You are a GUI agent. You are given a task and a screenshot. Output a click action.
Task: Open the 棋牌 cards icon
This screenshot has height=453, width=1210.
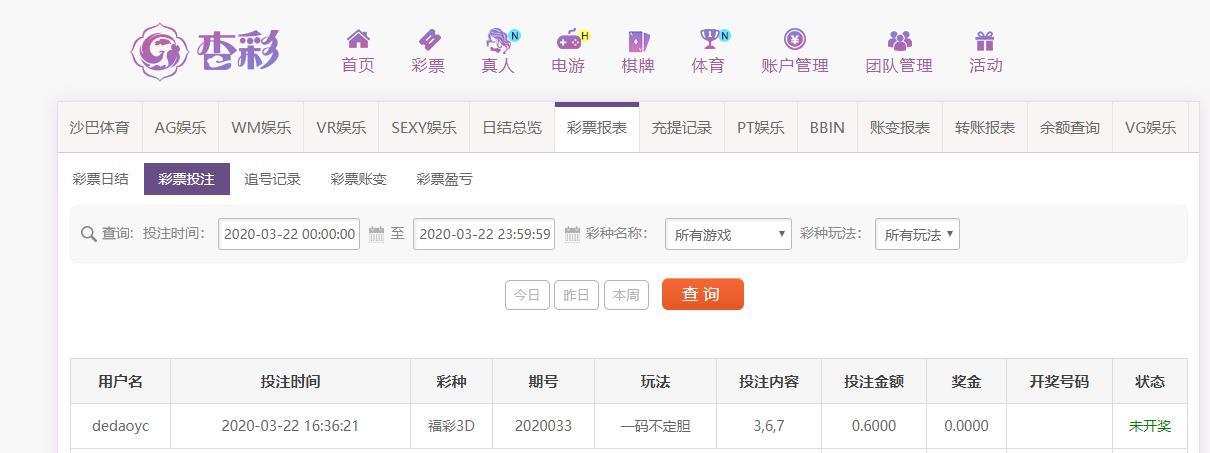pos(638,40)
